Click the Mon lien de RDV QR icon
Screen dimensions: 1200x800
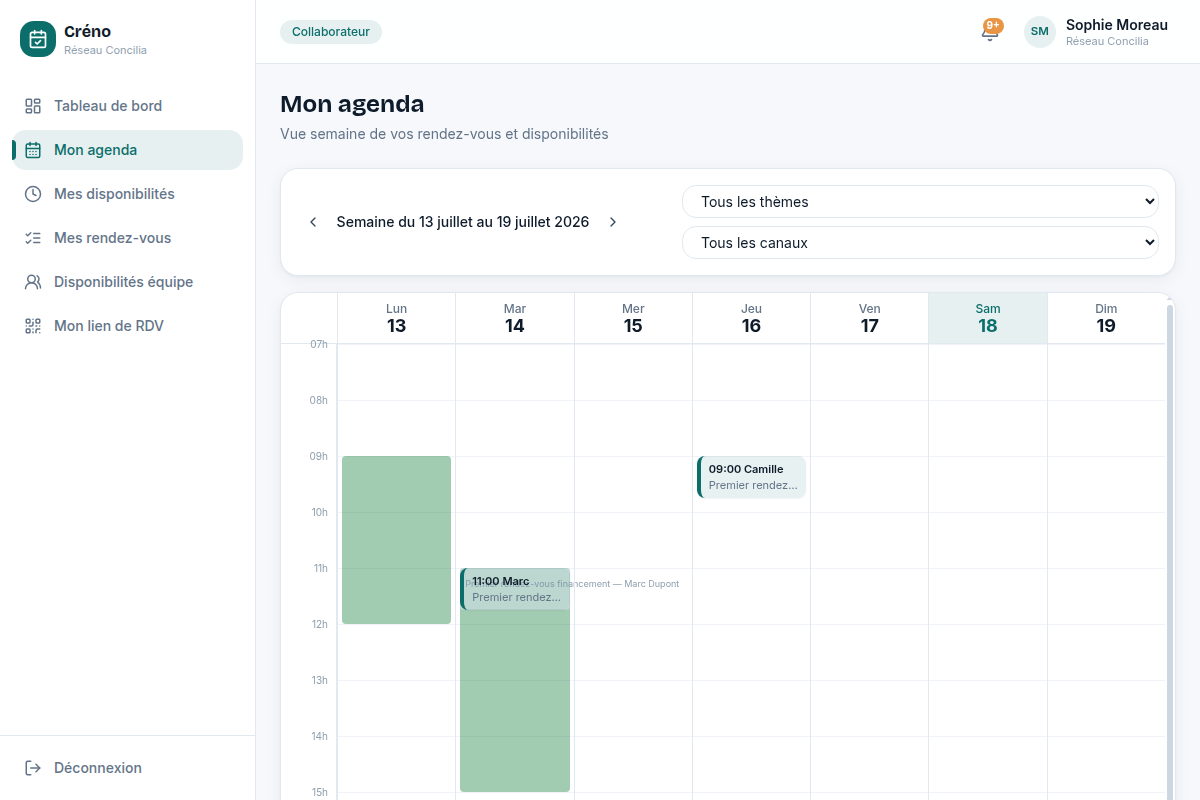(33, 326)
